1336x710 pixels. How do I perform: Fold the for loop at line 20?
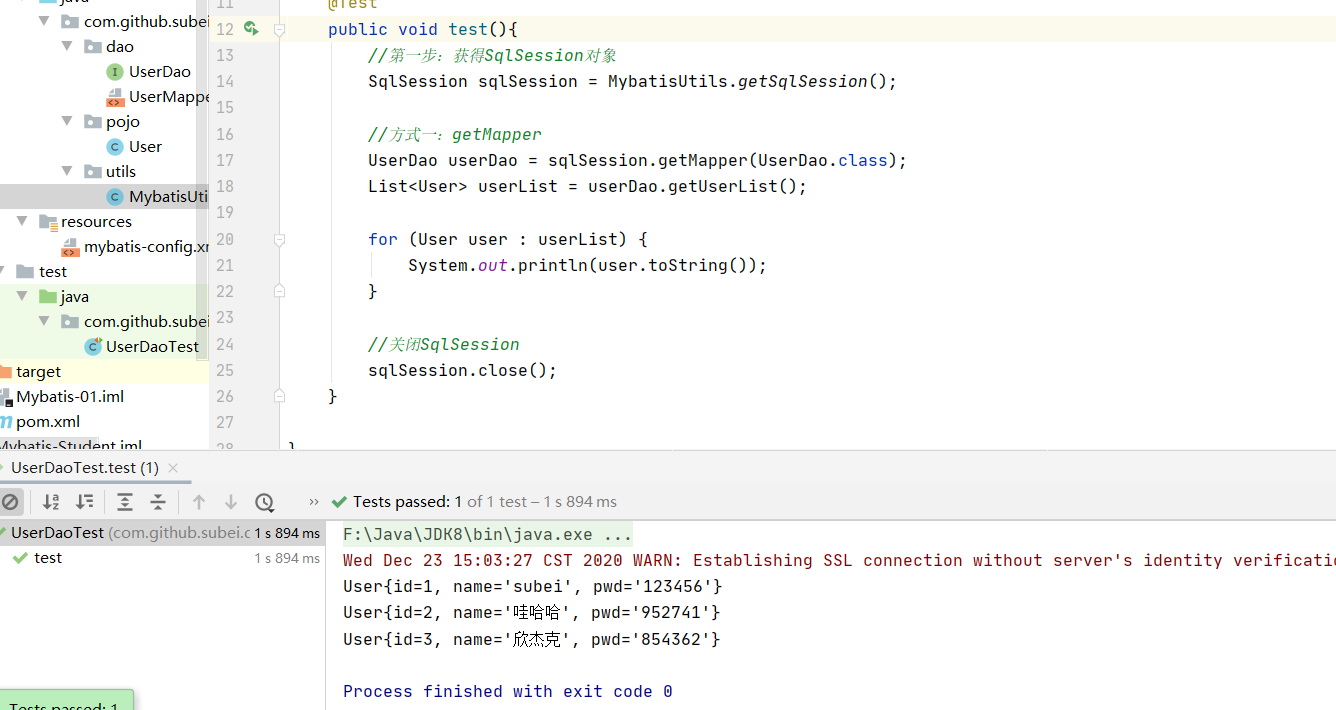[x=279, y=239]
